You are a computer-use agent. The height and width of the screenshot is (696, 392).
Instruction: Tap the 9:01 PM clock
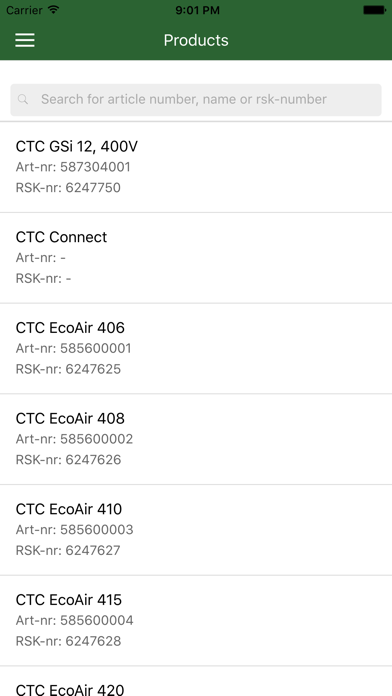click(197, 10)
